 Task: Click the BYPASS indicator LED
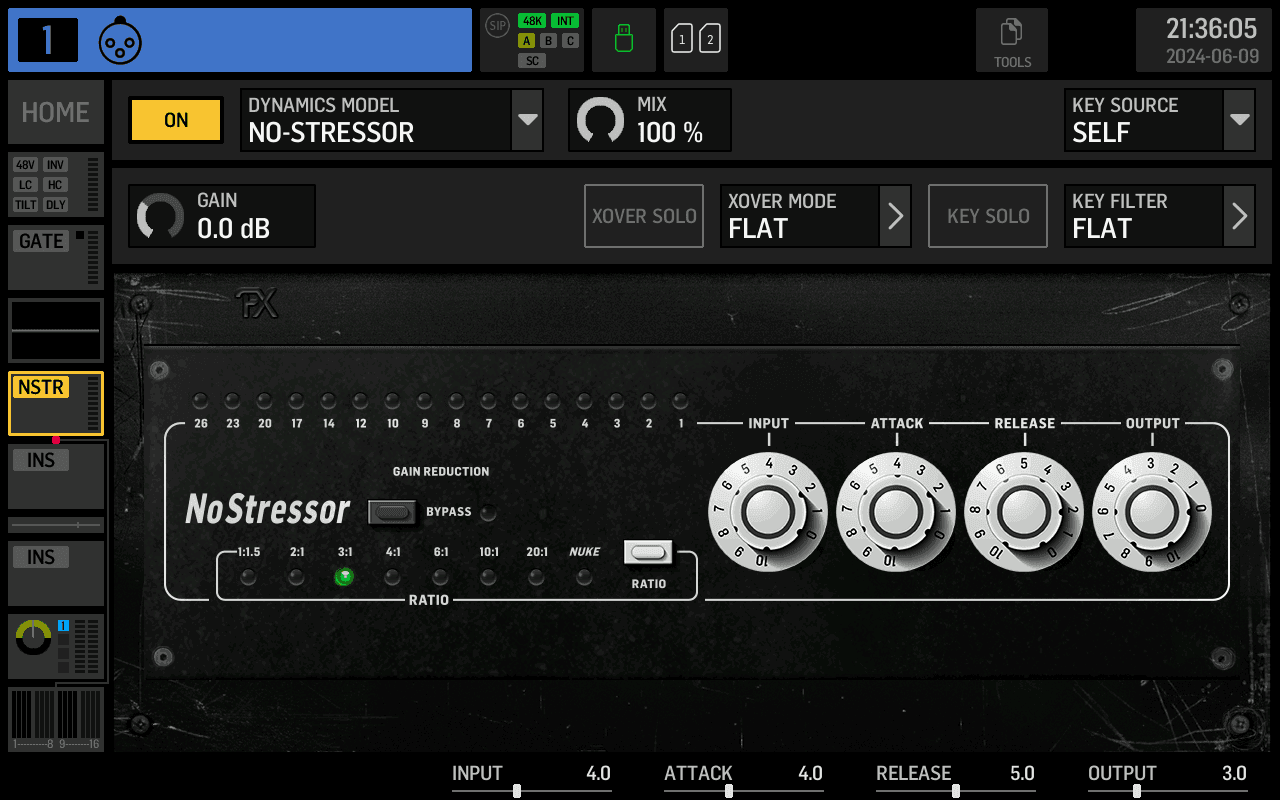[488, 514]
